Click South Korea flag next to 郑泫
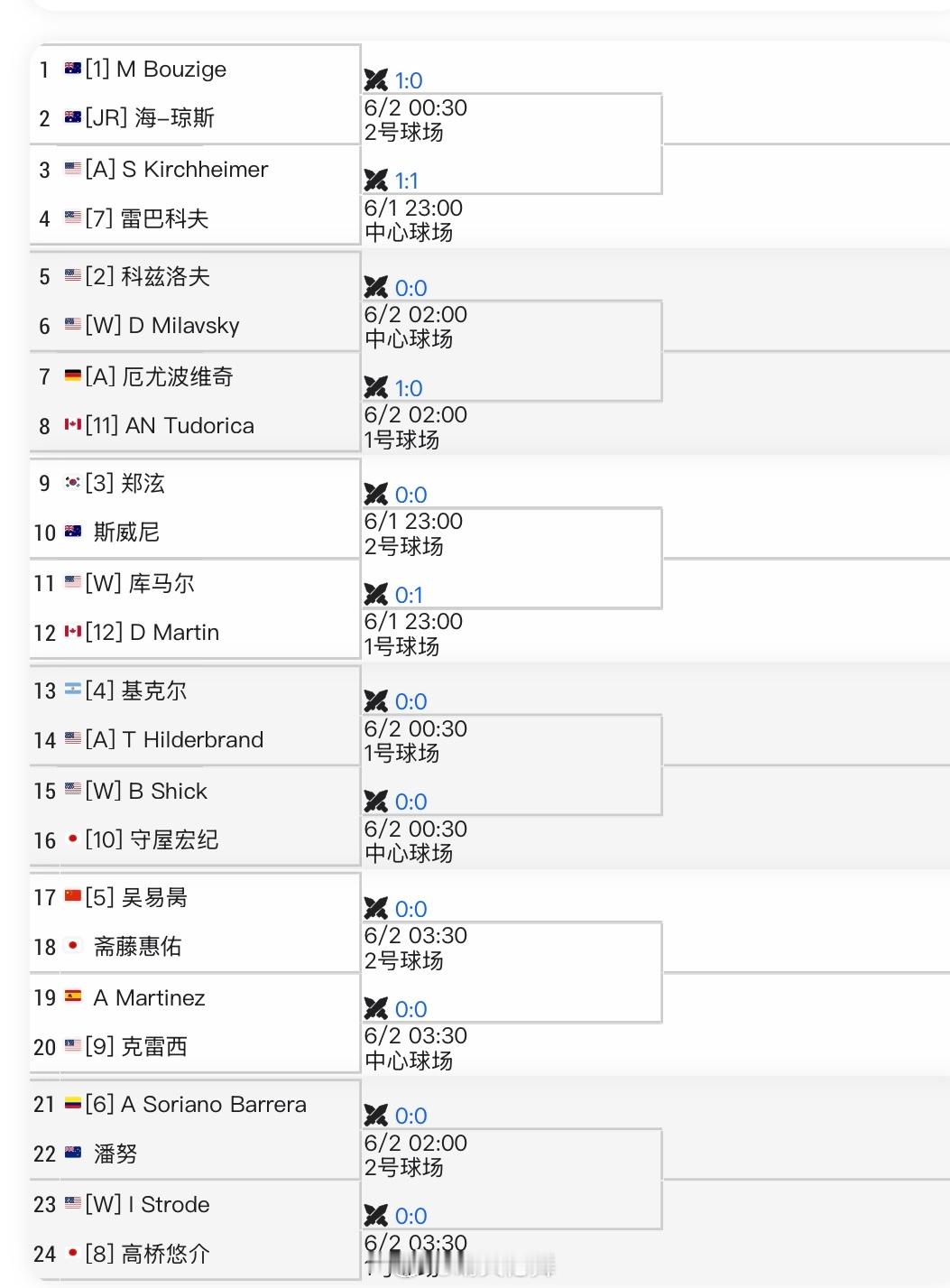Screen dimensions: 950x1288 [73, 483]
